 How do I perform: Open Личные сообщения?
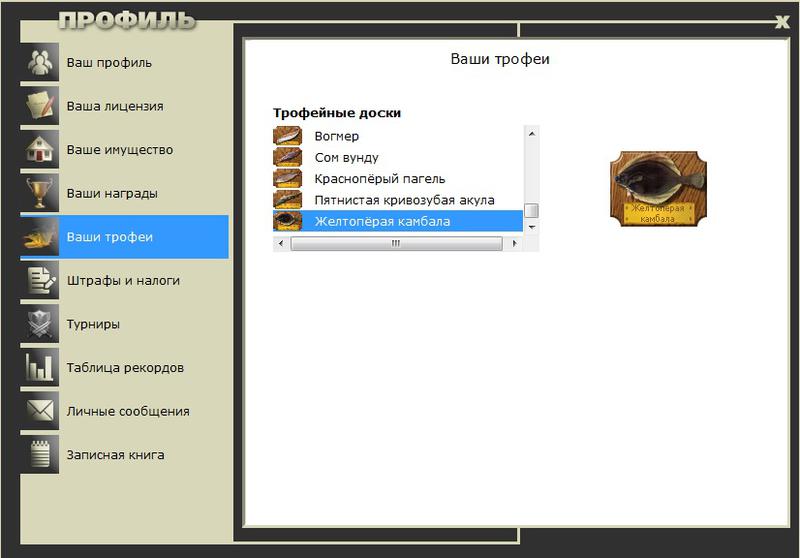coord(124,411)
